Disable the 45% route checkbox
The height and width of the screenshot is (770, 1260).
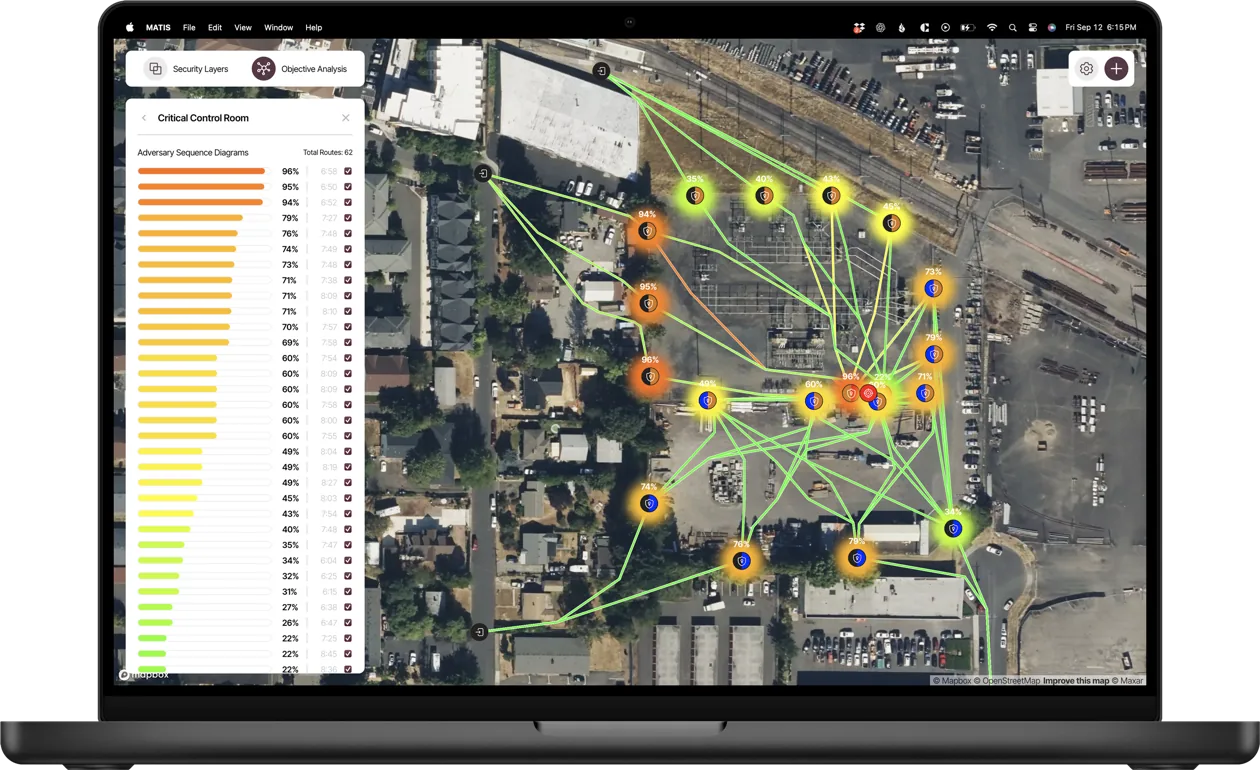348,498
